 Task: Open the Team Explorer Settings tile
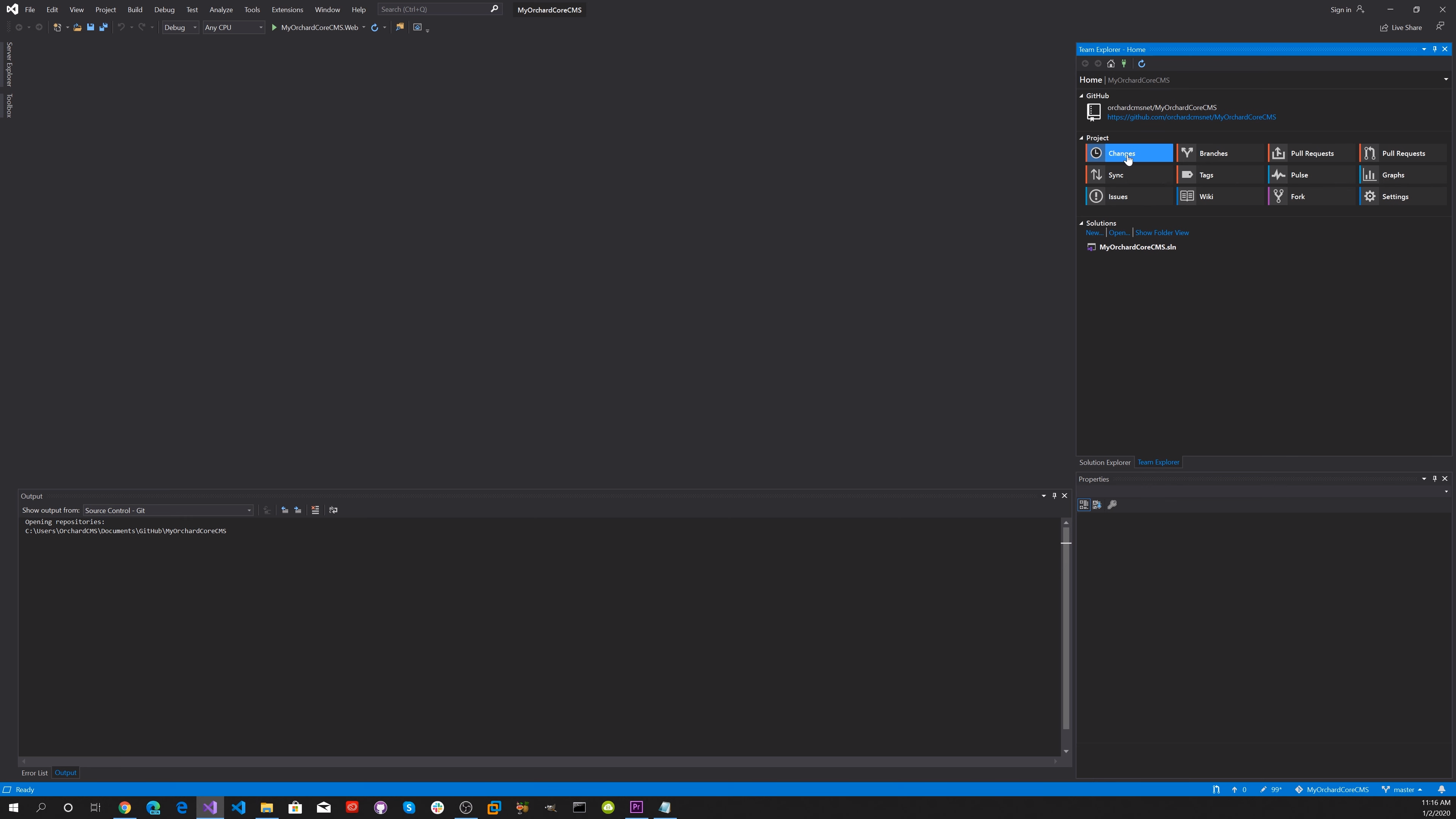click(1403, 196)
